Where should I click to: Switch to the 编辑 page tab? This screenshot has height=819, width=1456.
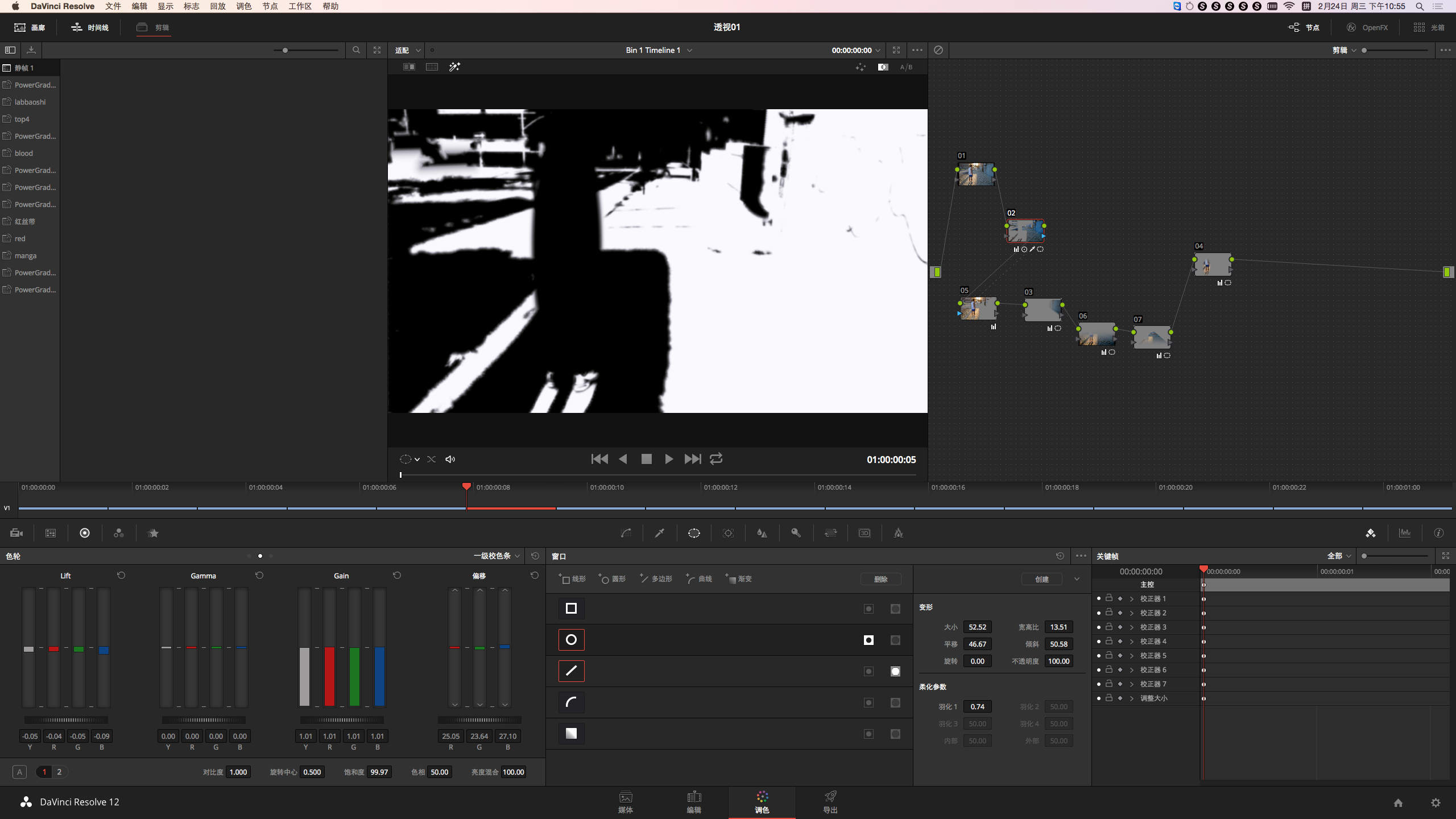click(x=694, y=802)
